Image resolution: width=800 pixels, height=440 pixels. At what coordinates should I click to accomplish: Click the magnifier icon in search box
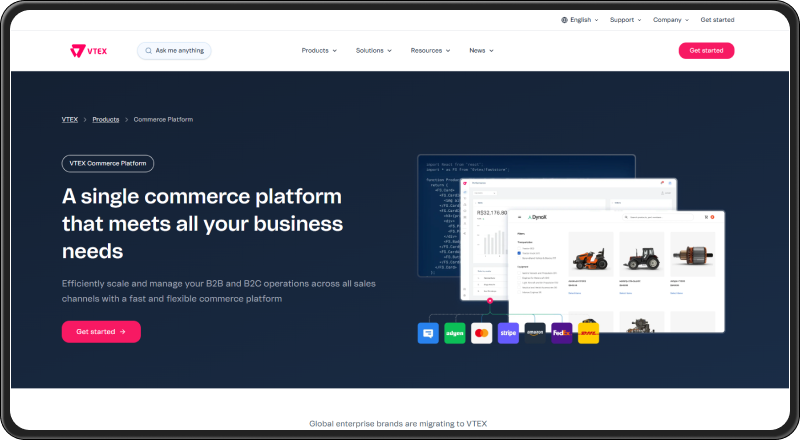click(148, 51)
